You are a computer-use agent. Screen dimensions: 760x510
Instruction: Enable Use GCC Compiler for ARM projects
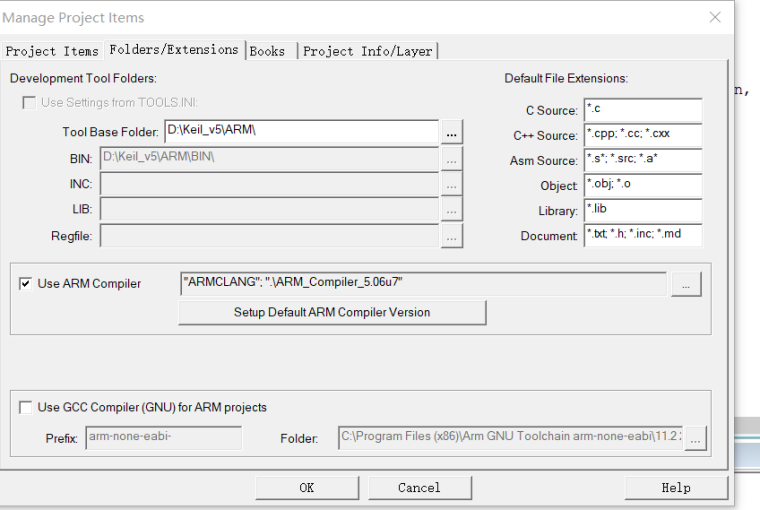click(26, 408)
